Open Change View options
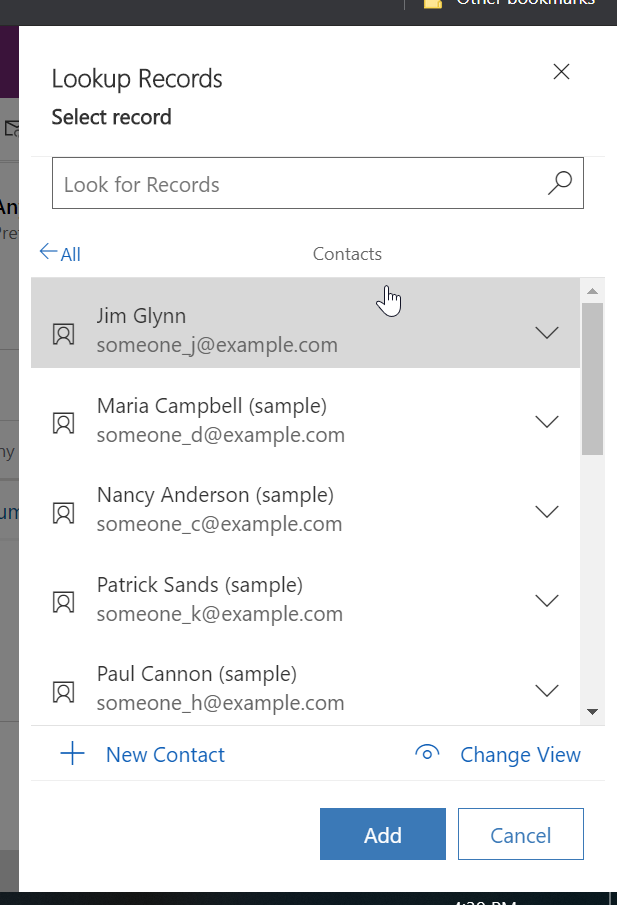 point(520,754)
